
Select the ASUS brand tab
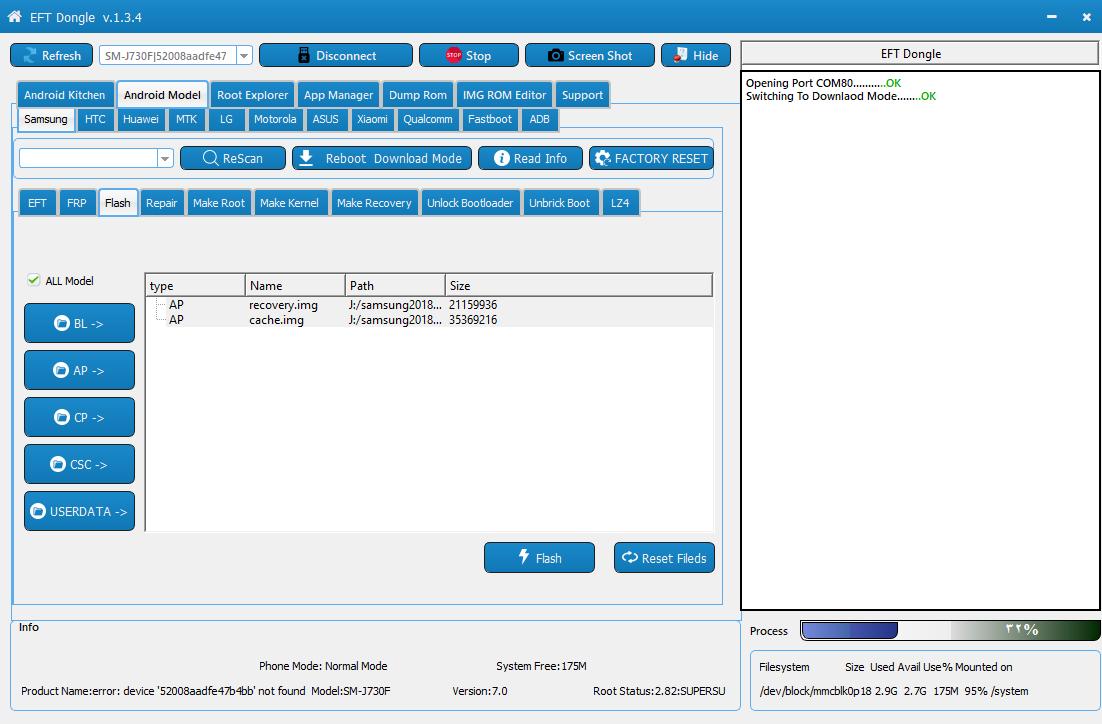tap(325, 119)
